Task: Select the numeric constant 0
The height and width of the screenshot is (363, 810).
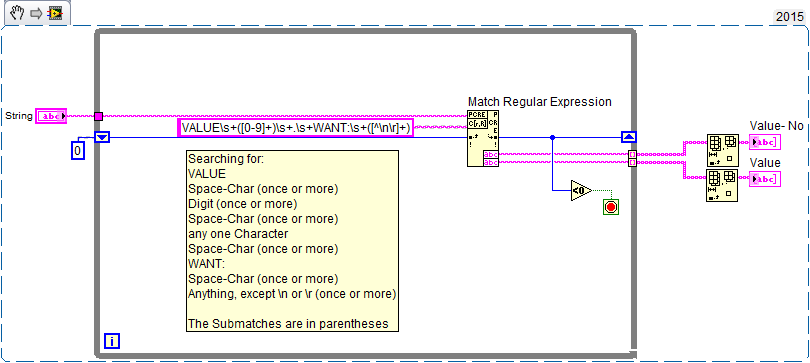Action: pos(77,151)
